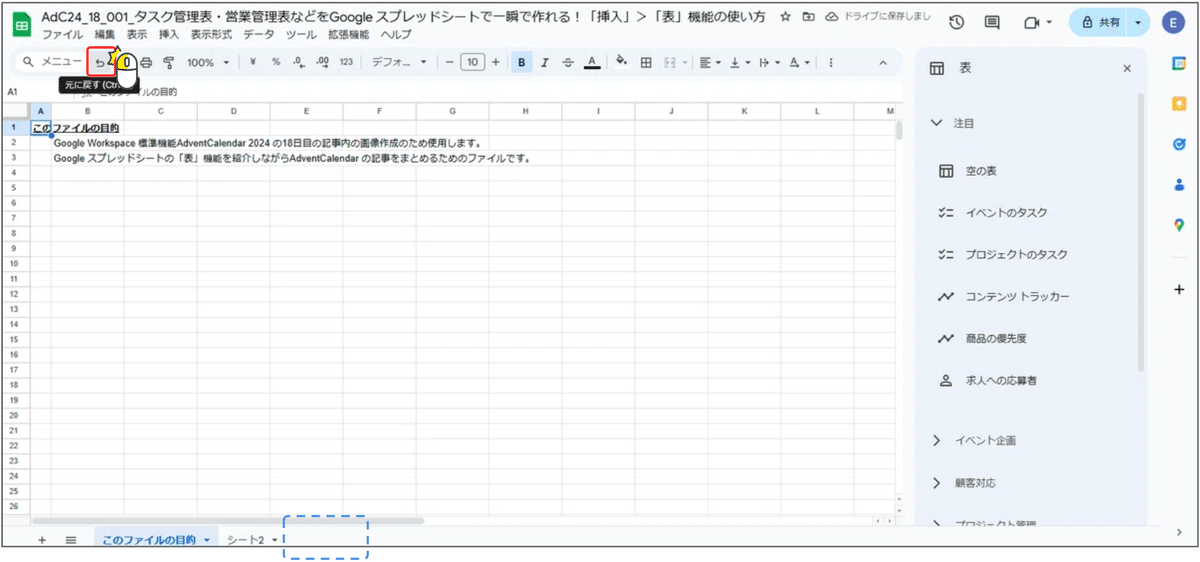
Task: Open Google Maps in side rail
Action: [x=1179, y=225]
